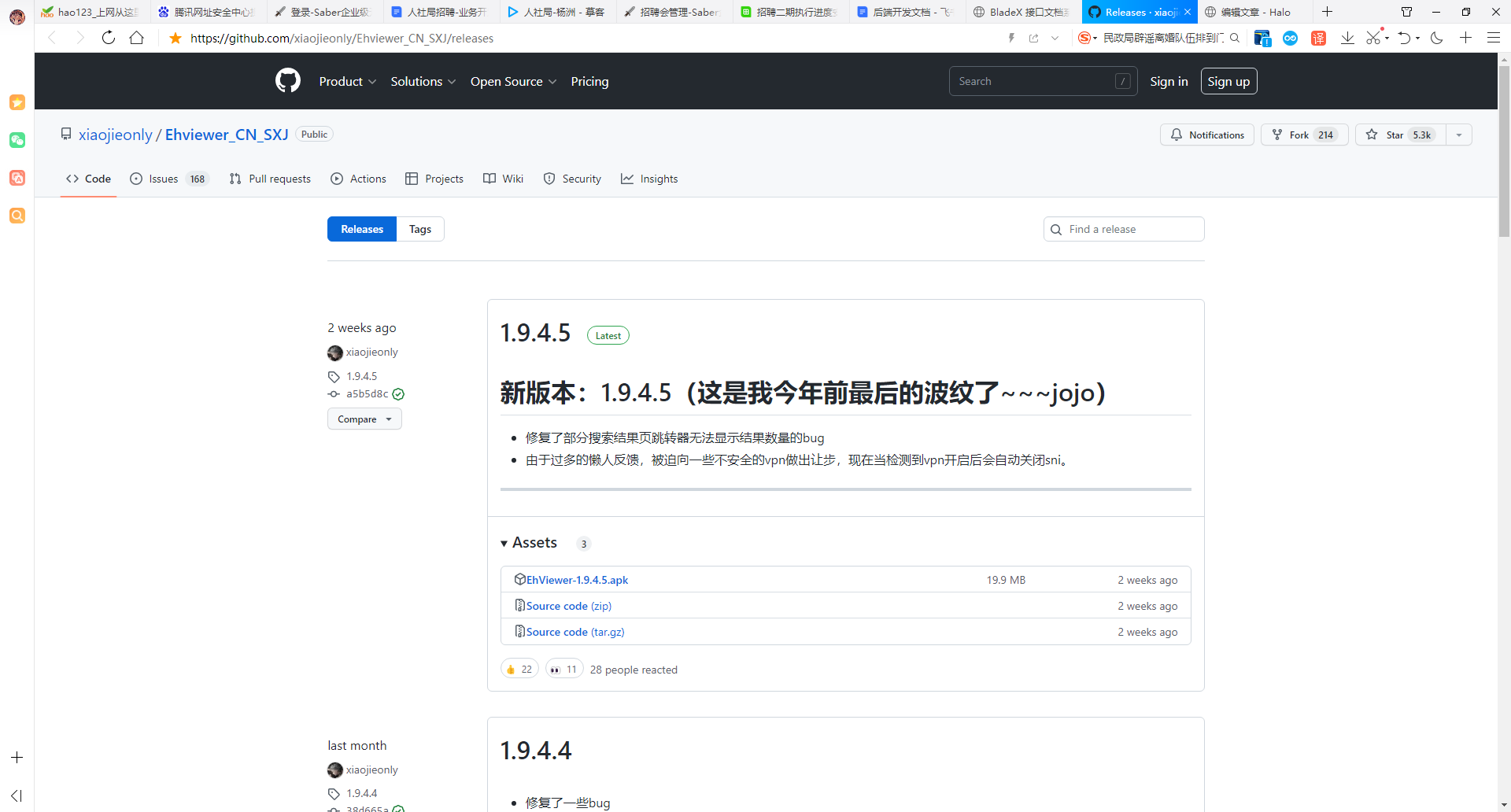Click the xiaojieonly avatar for 1.9.4.5
1511x812 pixels.
pyautogui.click(x=335, y=352)
